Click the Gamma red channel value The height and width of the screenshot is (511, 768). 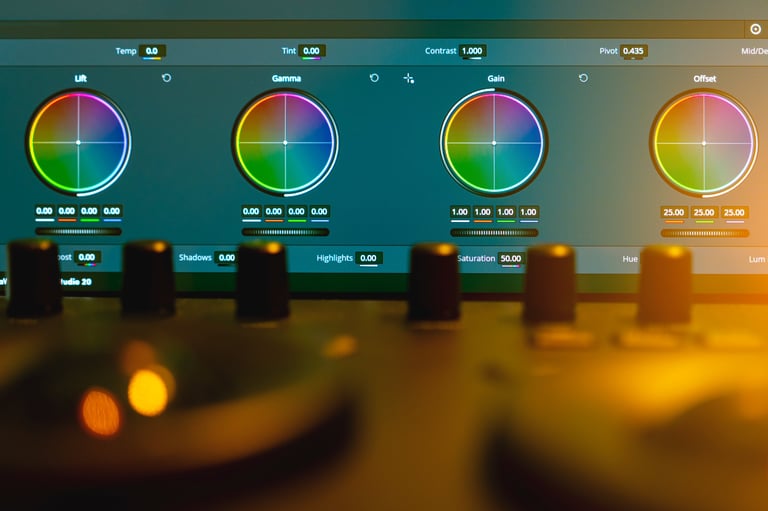tap(274, 212)
